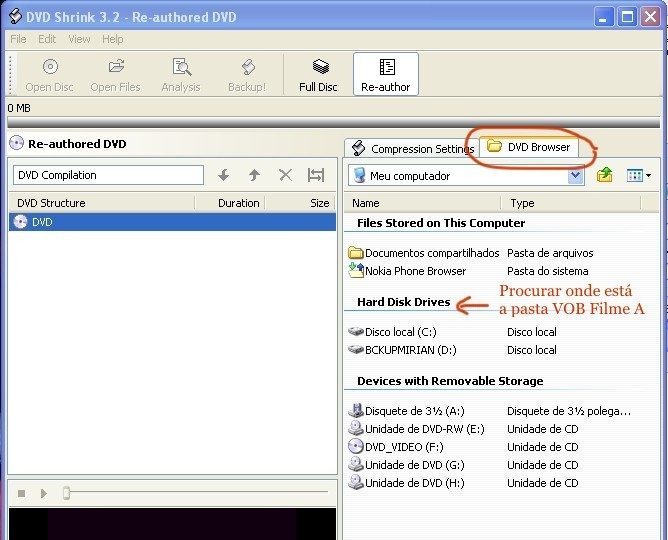Select the DVD root tree item
Image resolution: width=668 pixels, height=540 pixels.
click(x=172, y=222)
